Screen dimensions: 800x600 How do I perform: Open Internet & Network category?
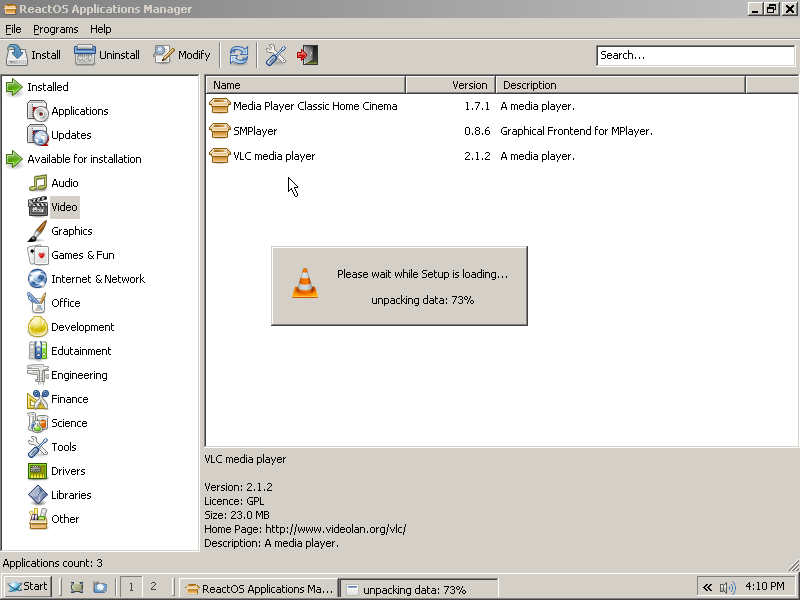[97, 279]
